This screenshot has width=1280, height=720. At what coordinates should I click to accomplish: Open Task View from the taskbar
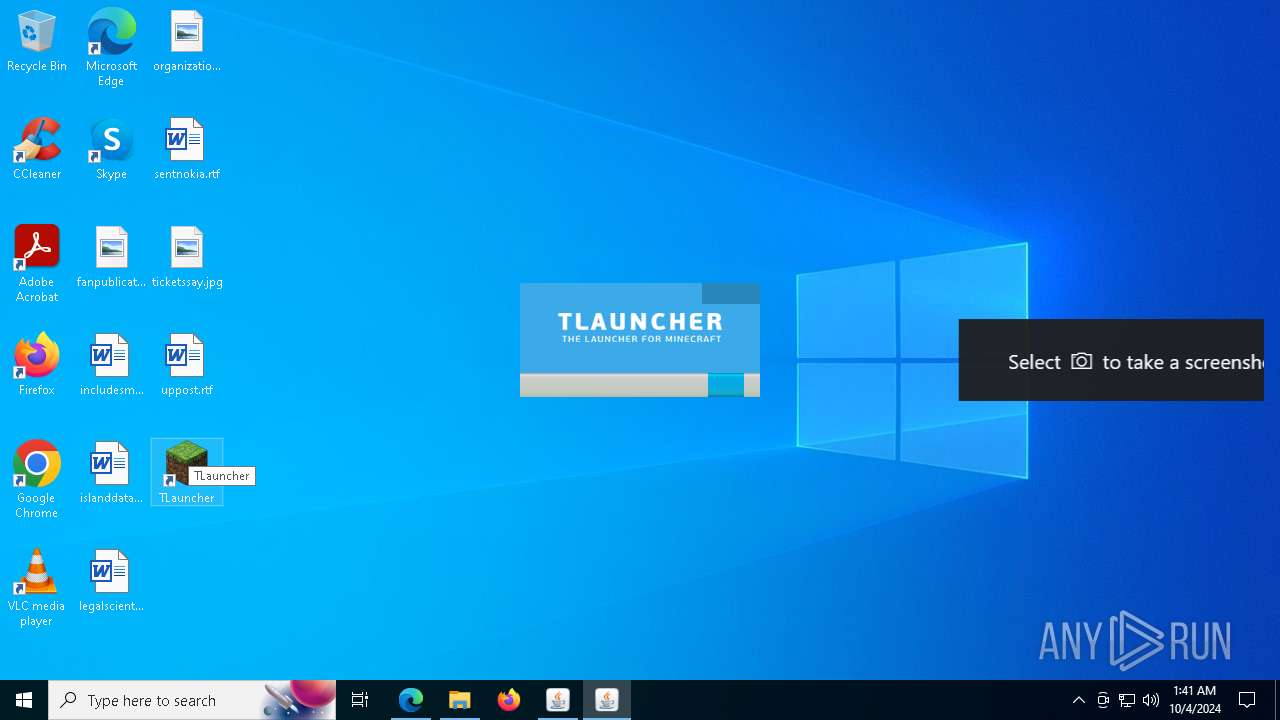(360, 700)
